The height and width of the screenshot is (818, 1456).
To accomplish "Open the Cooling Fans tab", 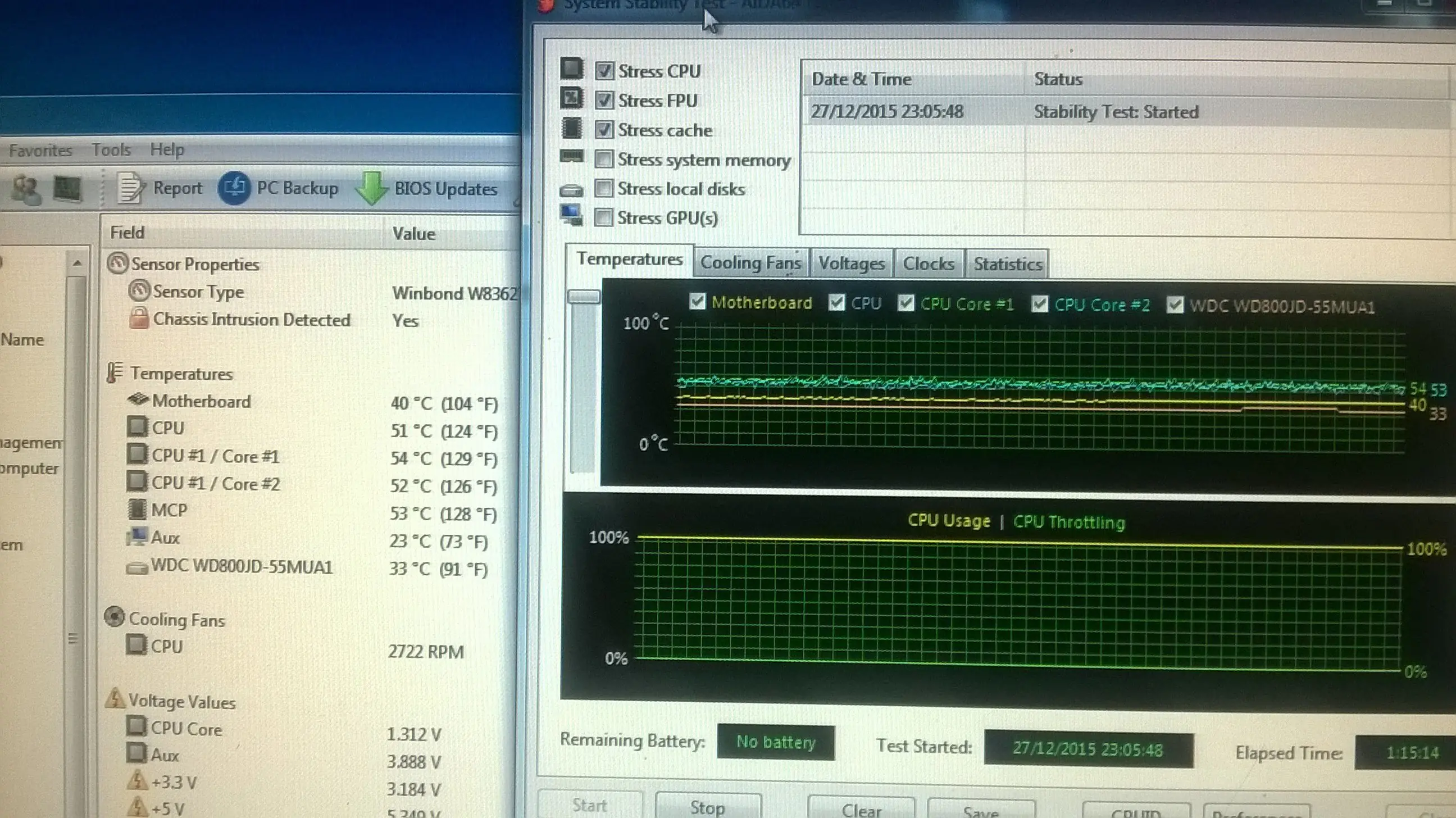I will [750, 263].
